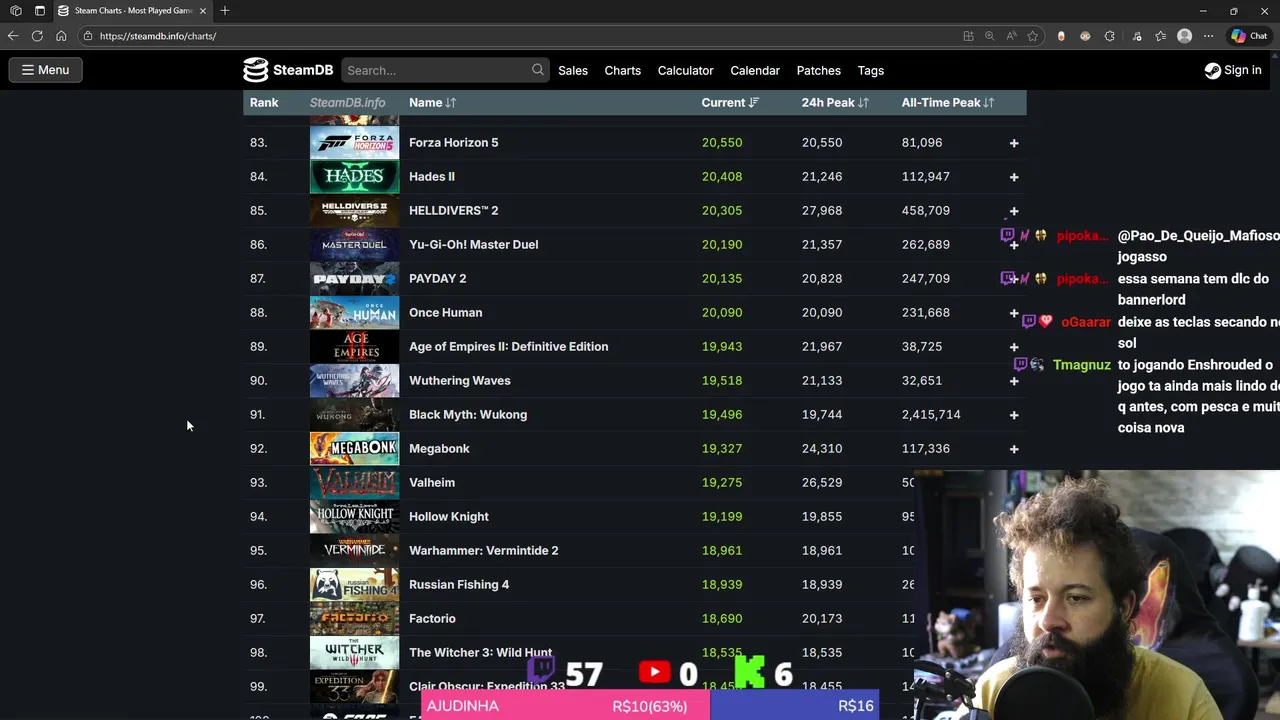1280x720 pixels.
Task: Expand the Once Human row plus
Action: [x=1014, y=313]
